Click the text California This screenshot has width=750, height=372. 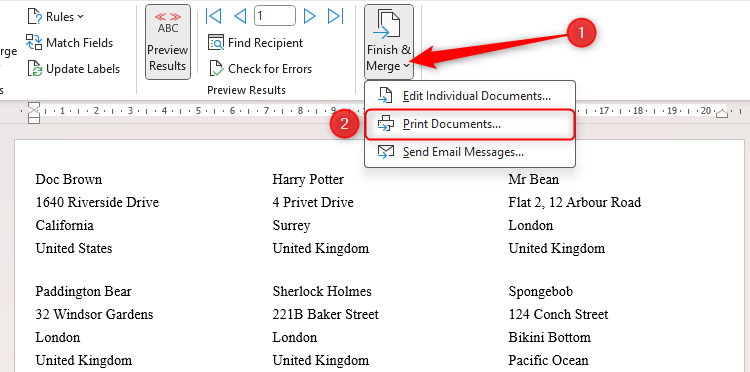click(x=65, y=225)
